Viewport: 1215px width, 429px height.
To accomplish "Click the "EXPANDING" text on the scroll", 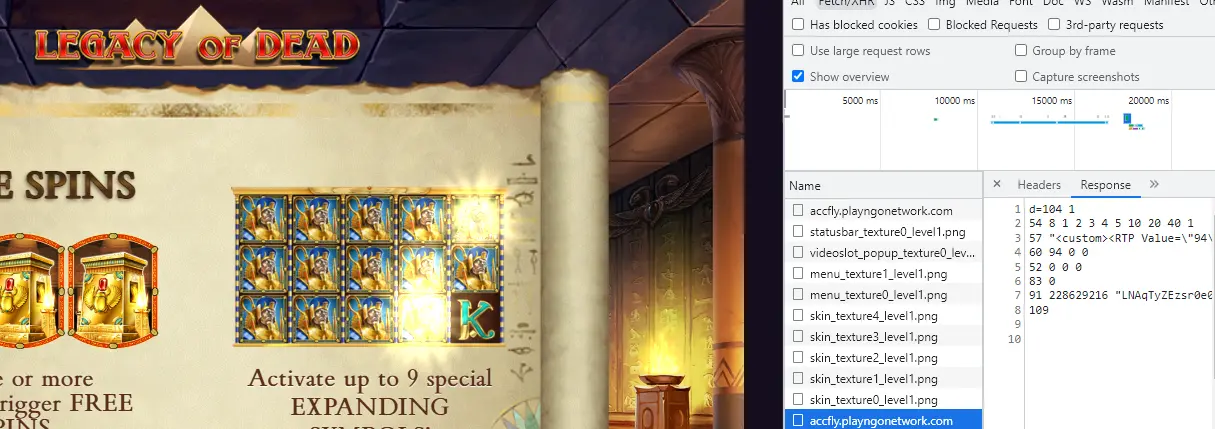I will click(370, 406).
